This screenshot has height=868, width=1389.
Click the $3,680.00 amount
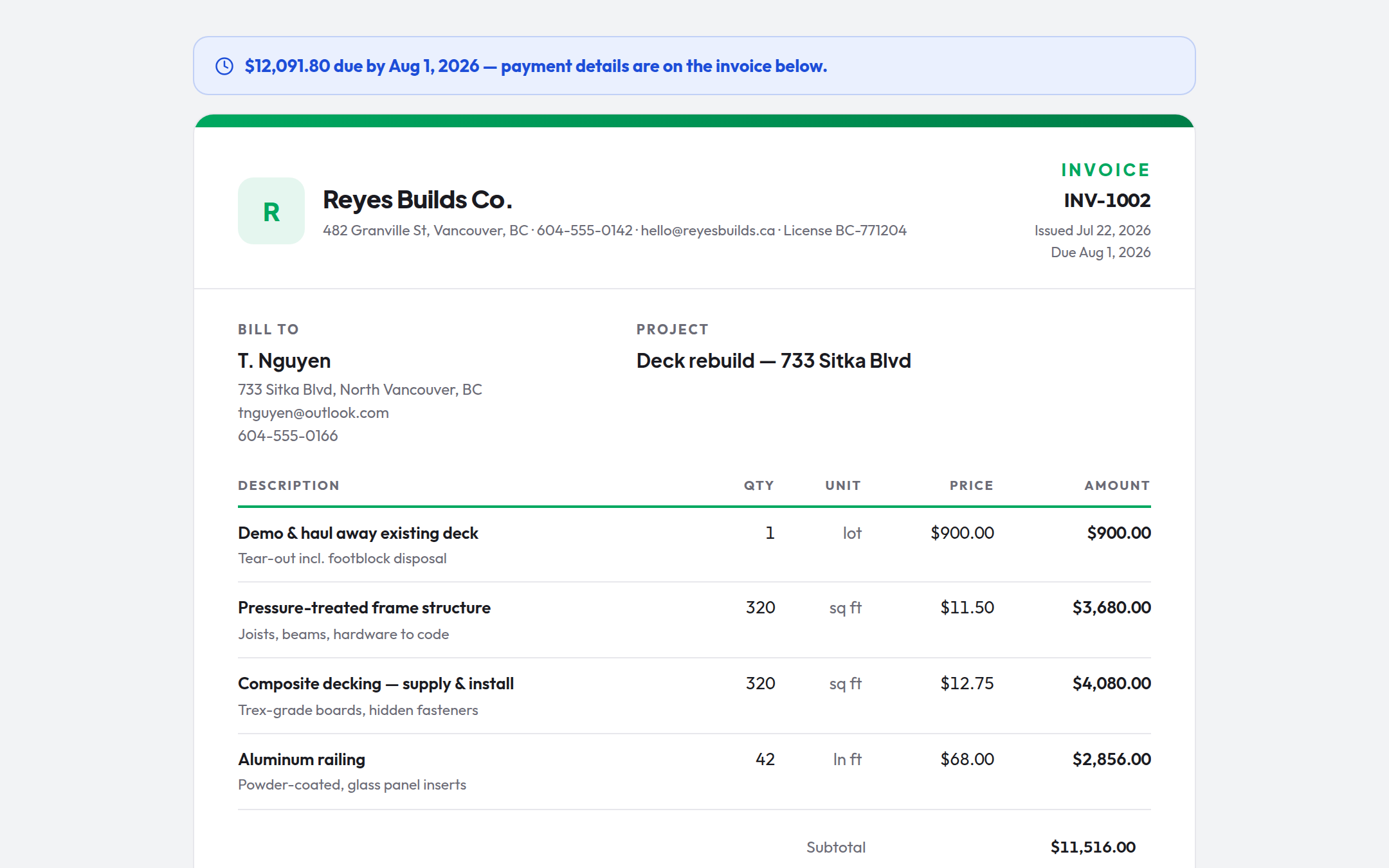point(1111,608)
